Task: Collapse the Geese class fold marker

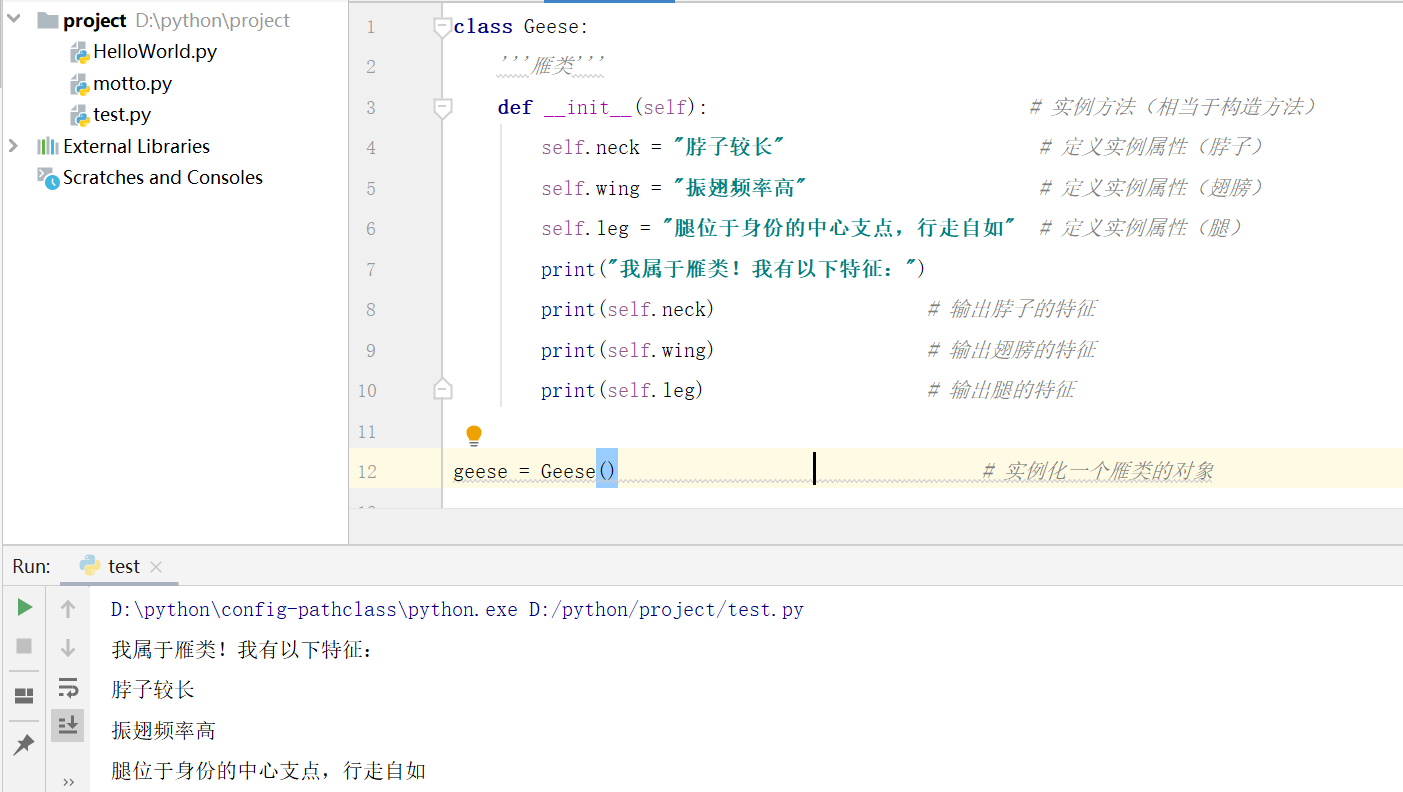Action: (x=443, y=28)
